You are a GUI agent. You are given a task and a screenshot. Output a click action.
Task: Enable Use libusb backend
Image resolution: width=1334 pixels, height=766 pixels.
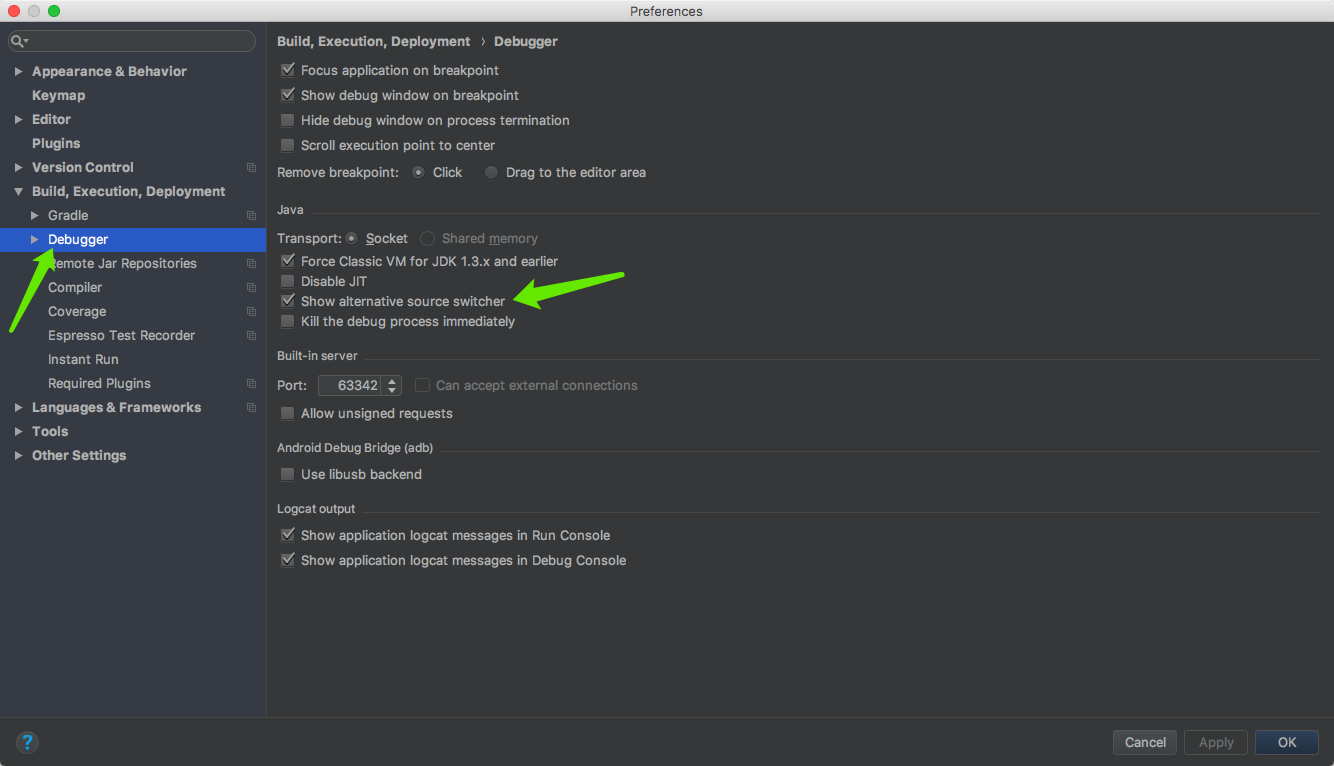288,474
